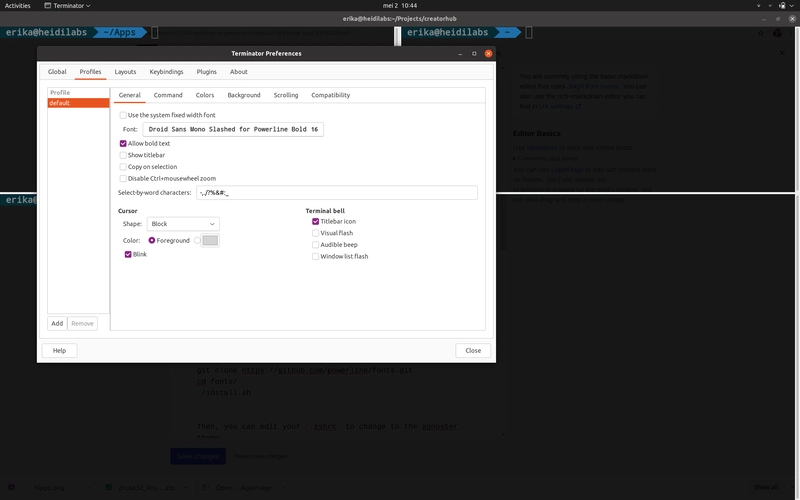
Task: Open the cursor color swatch picker
Action: pos(210,240)
